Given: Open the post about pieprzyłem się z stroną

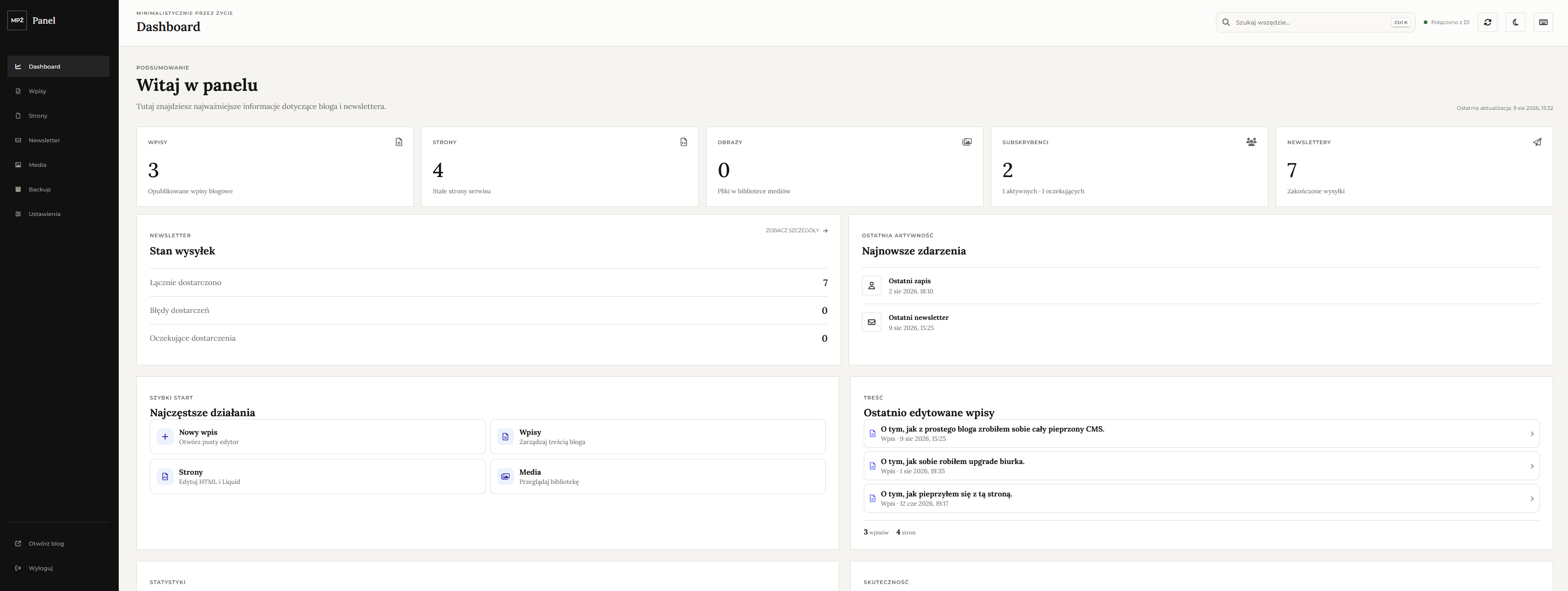Looking at the screenshot, I should click(1202, 499).
